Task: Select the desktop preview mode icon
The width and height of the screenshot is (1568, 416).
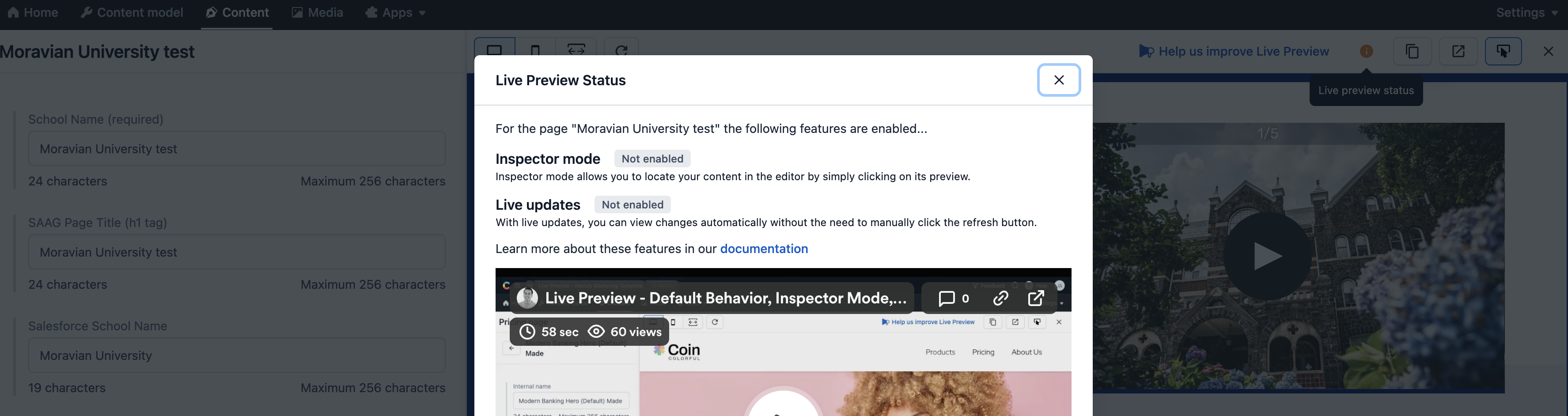Action: pyautogui.click(x=495, y=51)
